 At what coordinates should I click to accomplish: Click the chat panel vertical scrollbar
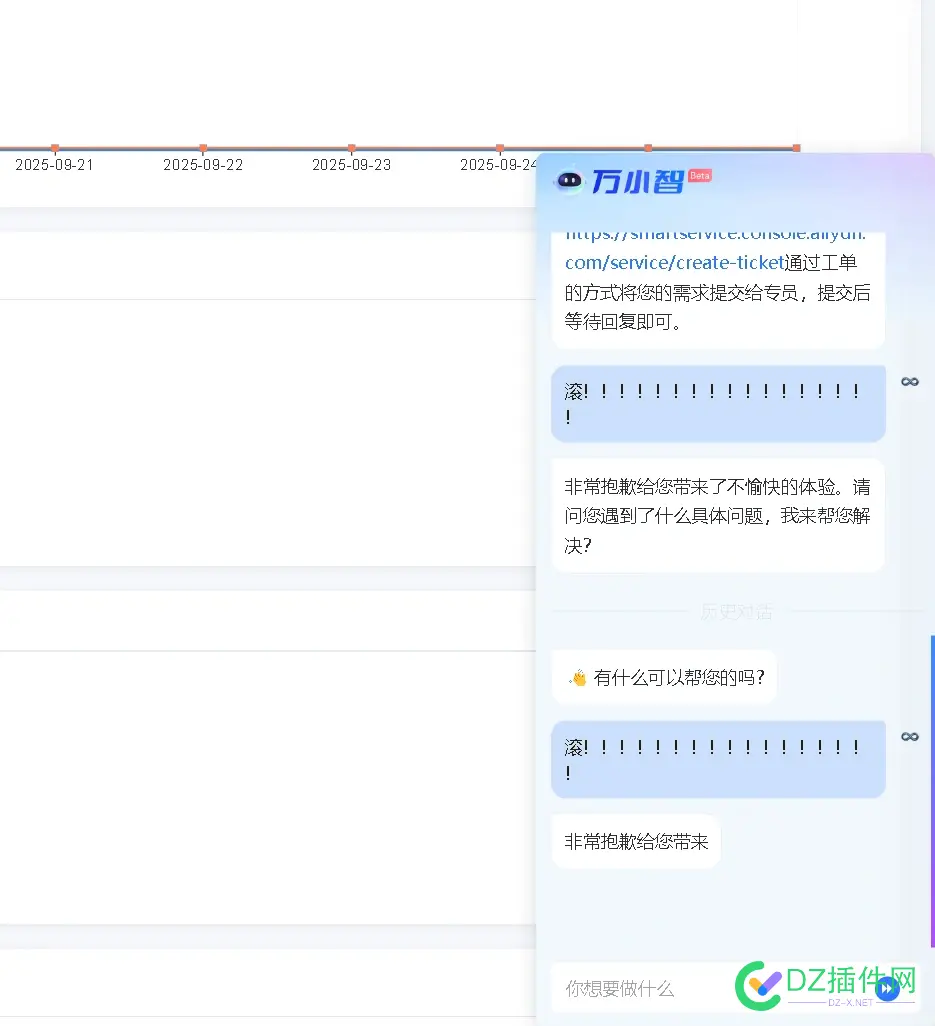pyautogui.click(x=932, y=790)
